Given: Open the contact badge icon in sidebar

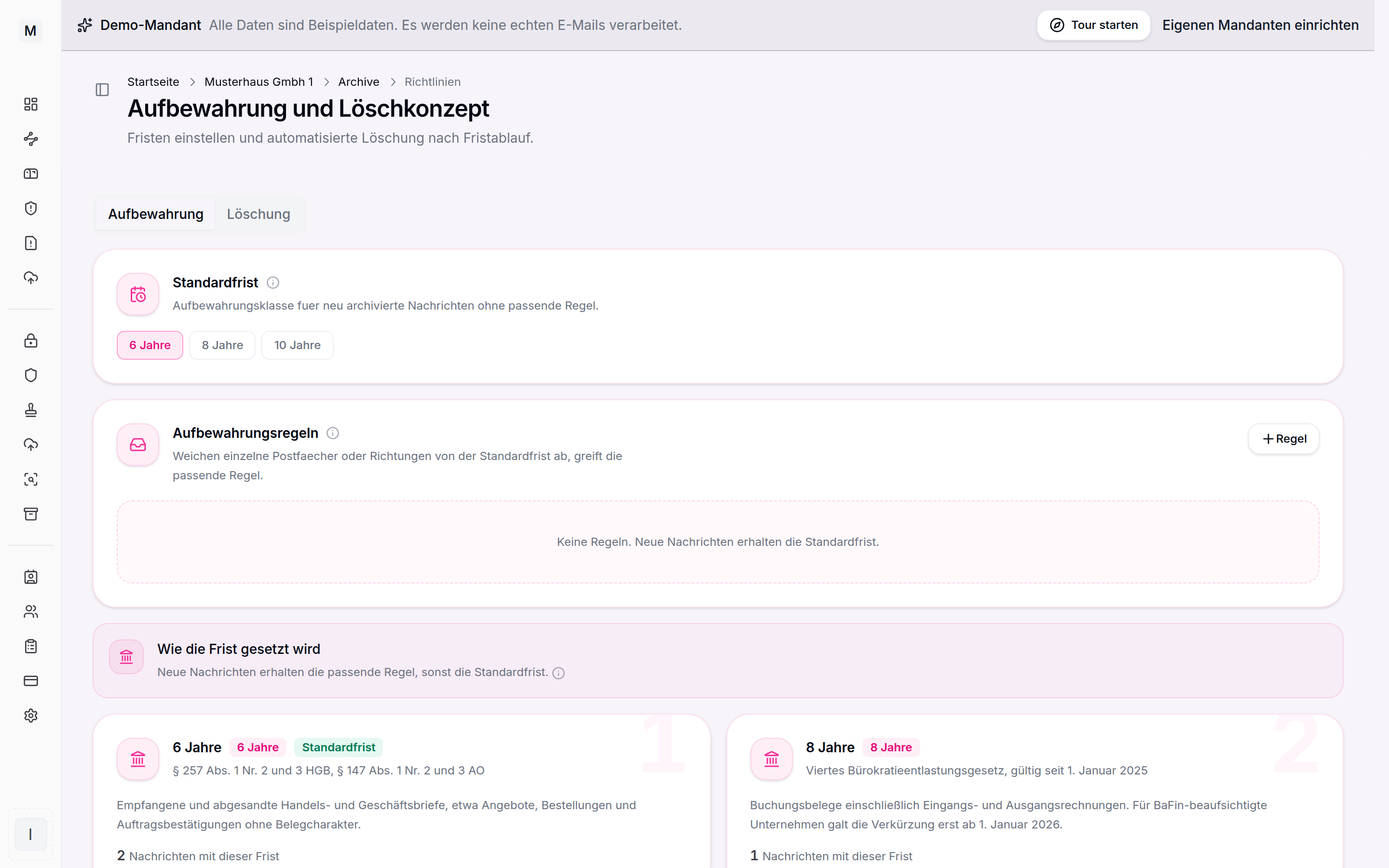Looking at the screenshot, I should coord(30,577).
